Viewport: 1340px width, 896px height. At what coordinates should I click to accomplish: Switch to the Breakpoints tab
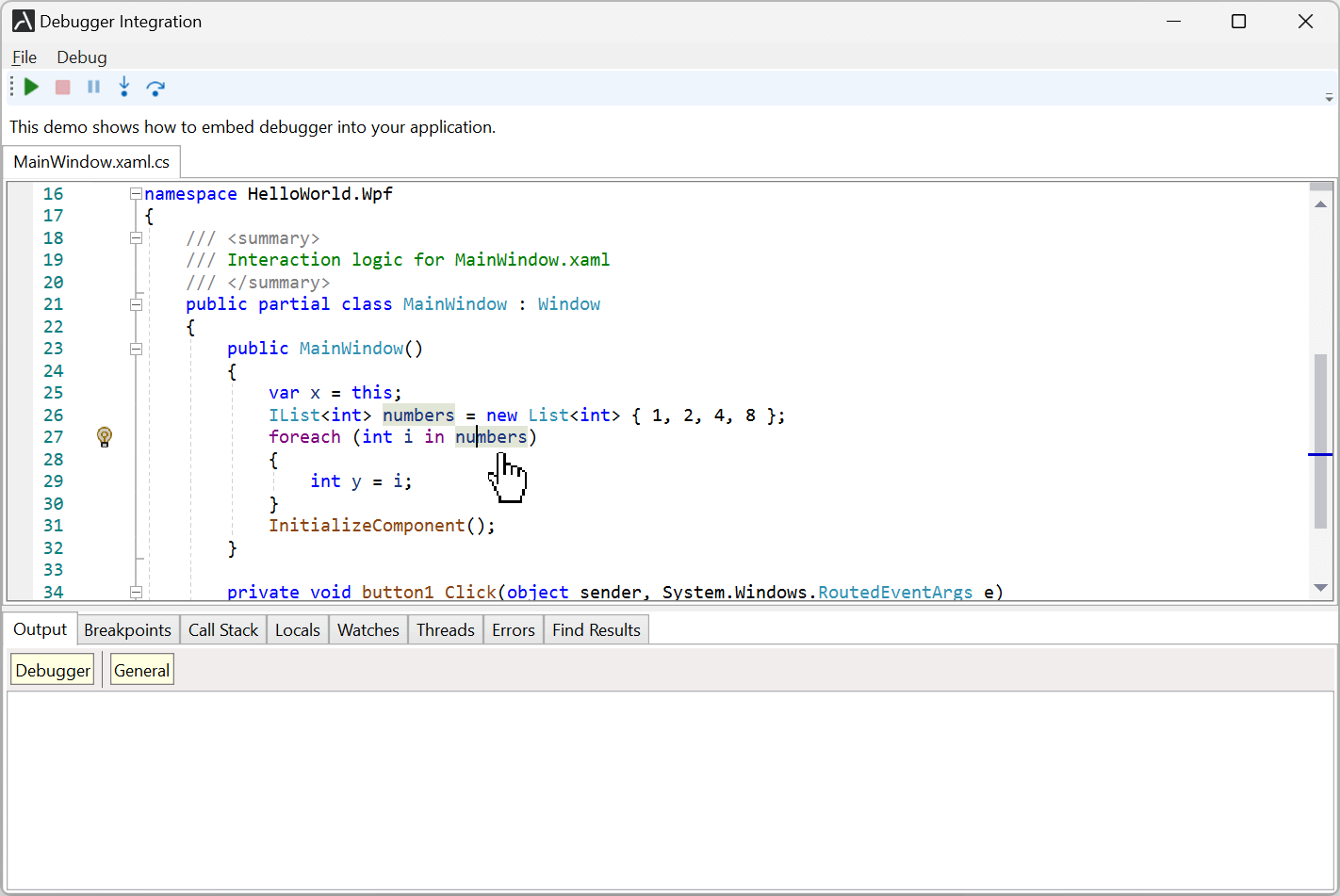point(127,630)
